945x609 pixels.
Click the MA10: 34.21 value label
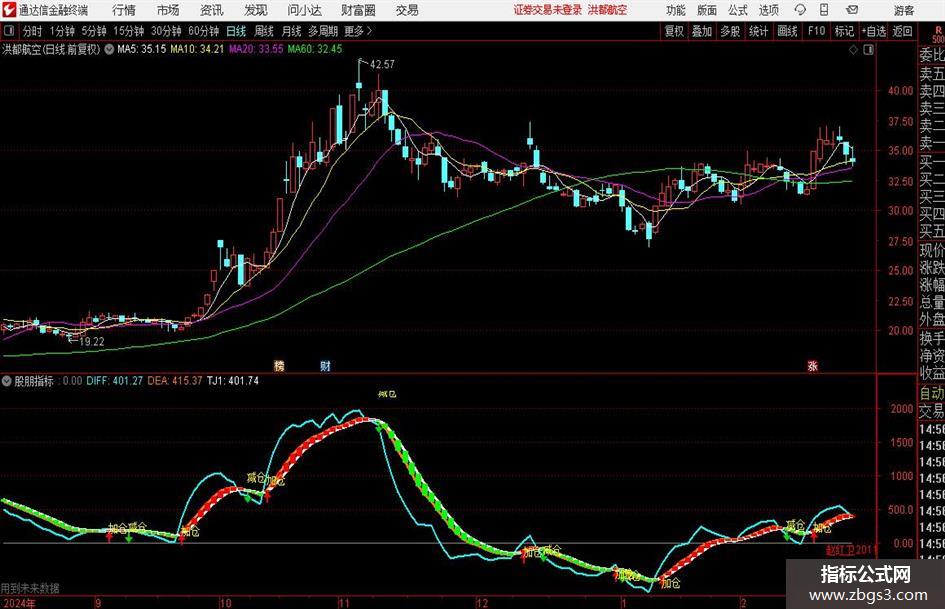coord(197,49)
